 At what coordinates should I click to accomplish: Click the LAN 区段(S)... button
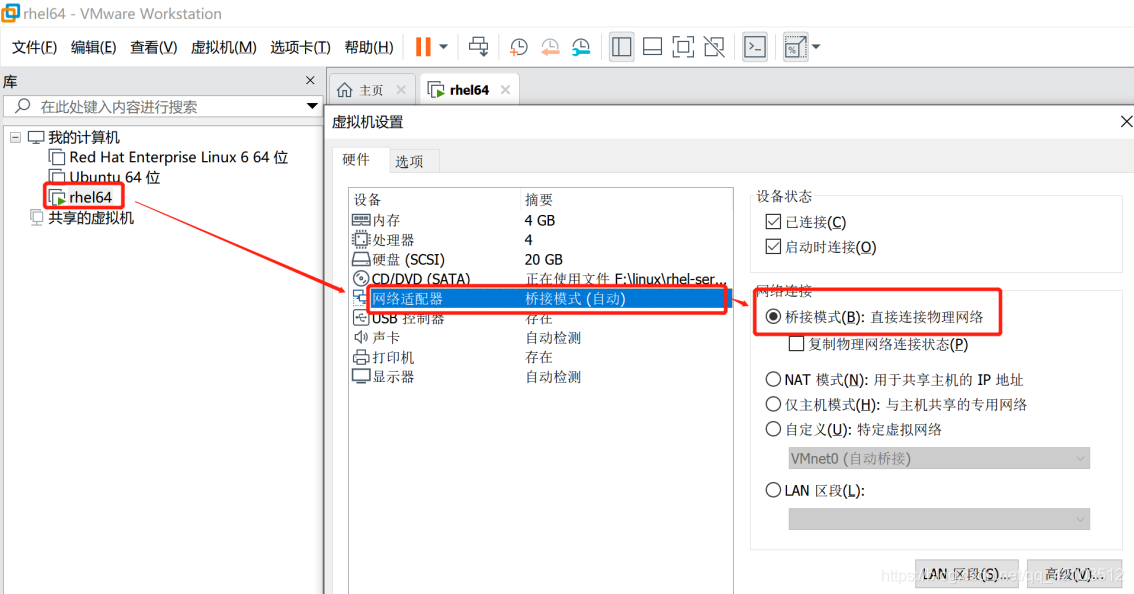(x=966, y=574)
